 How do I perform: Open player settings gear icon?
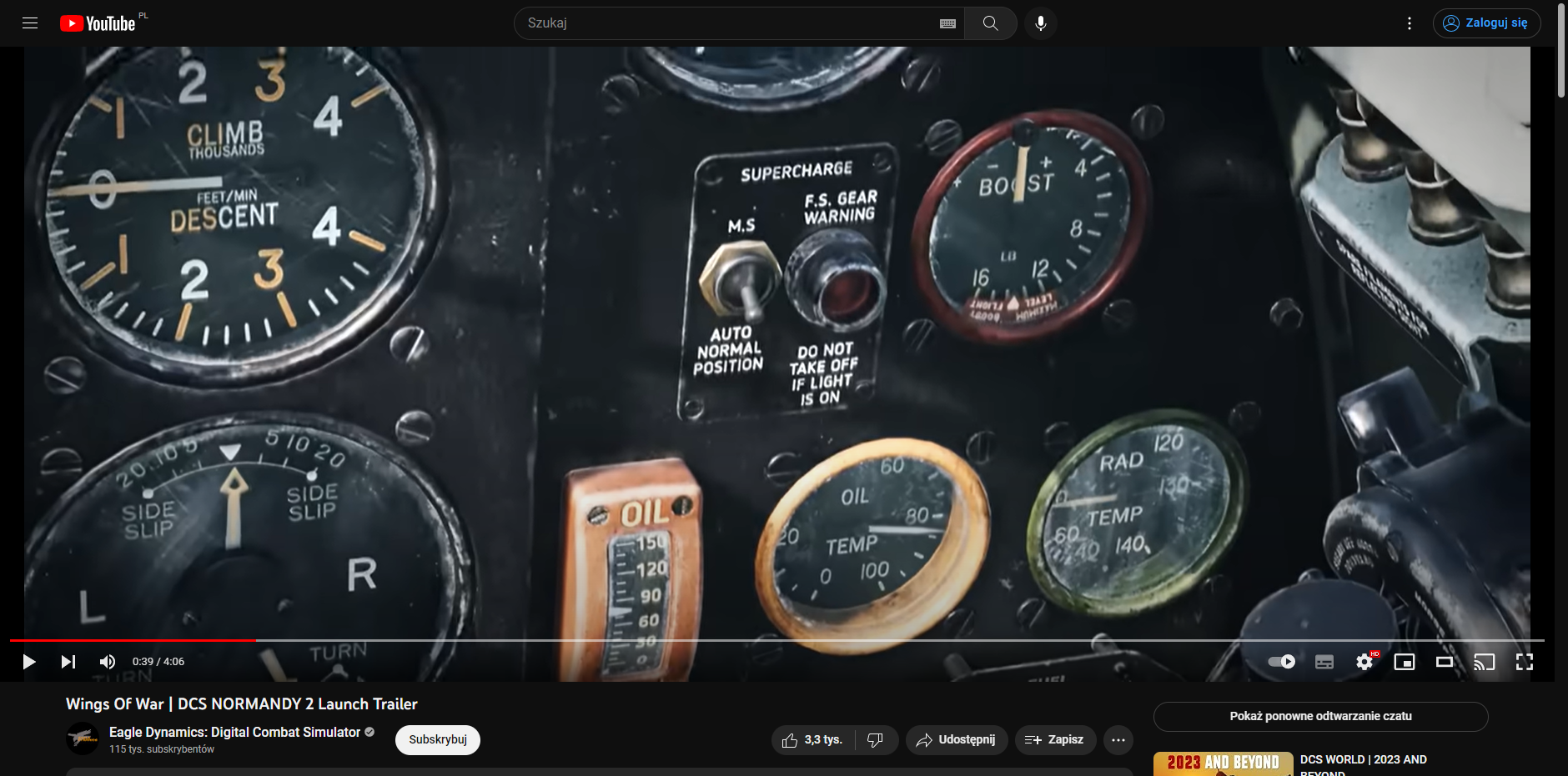coord(1364,662)
